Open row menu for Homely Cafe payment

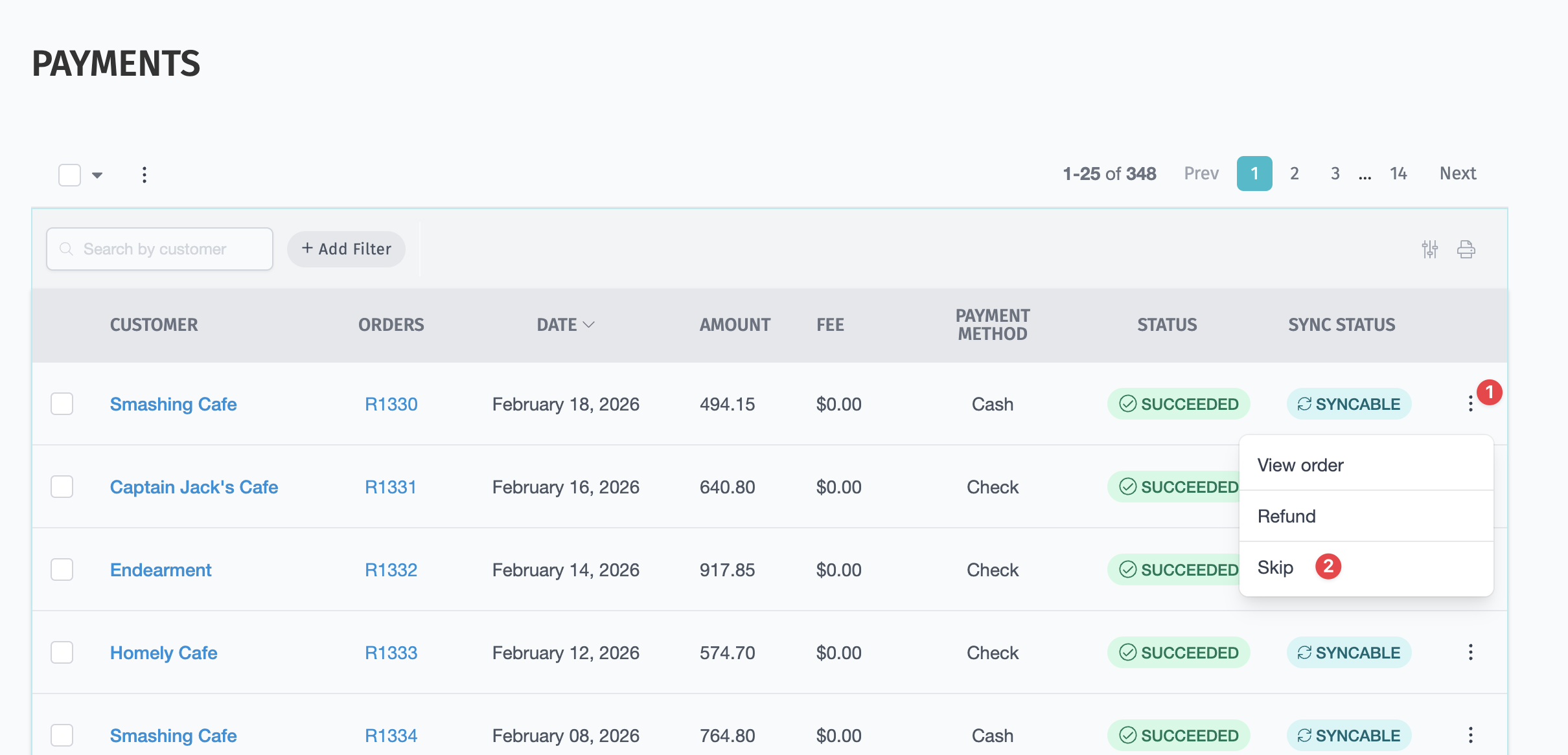1470,652
